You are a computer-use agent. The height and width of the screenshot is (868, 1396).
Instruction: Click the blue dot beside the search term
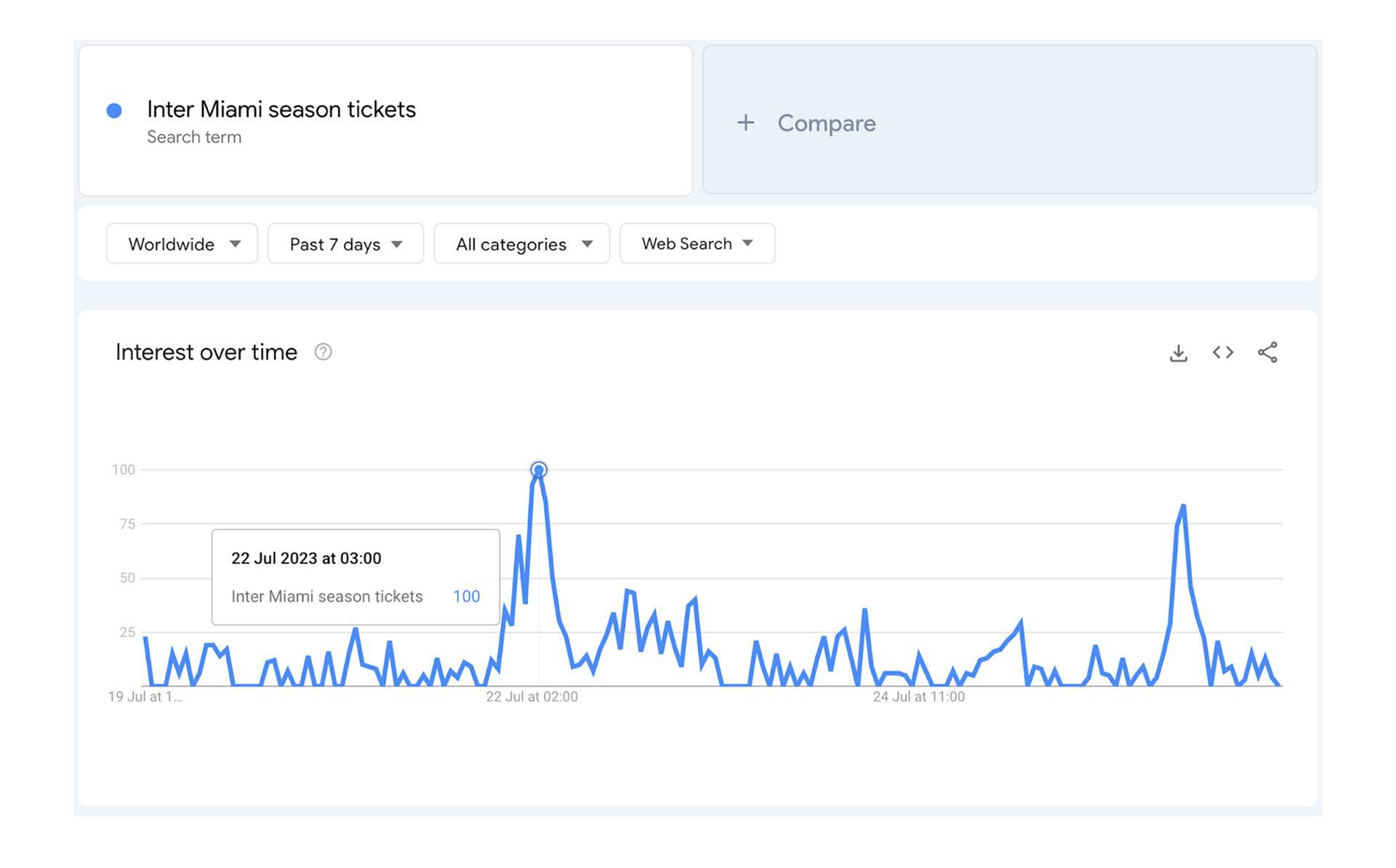pyautogui.click(x=114, y=110)
